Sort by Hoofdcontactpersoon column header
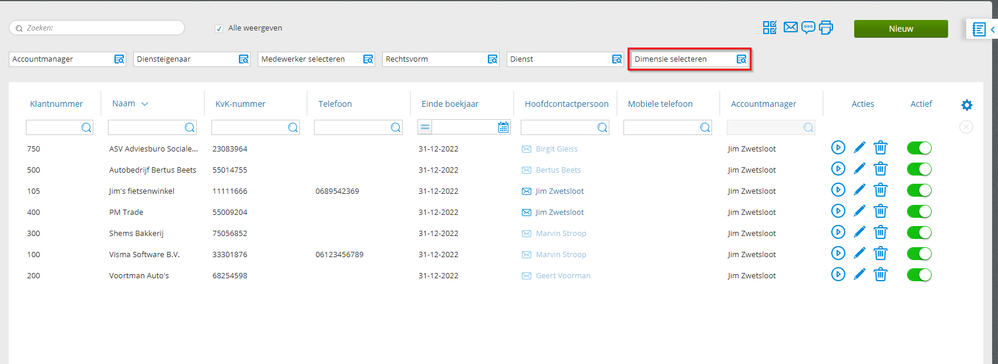998x364 pixels. tap(566, 104)
